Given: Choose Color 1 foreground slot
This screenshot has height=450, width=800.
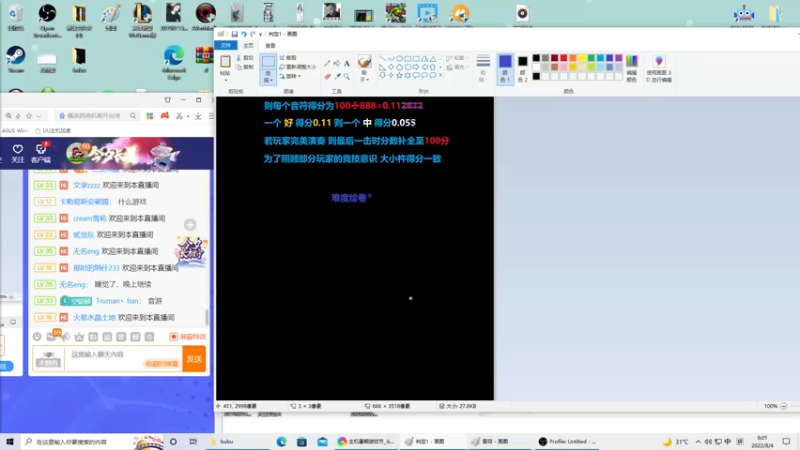Looking at the screenshot, I should (x=505, y=68).
